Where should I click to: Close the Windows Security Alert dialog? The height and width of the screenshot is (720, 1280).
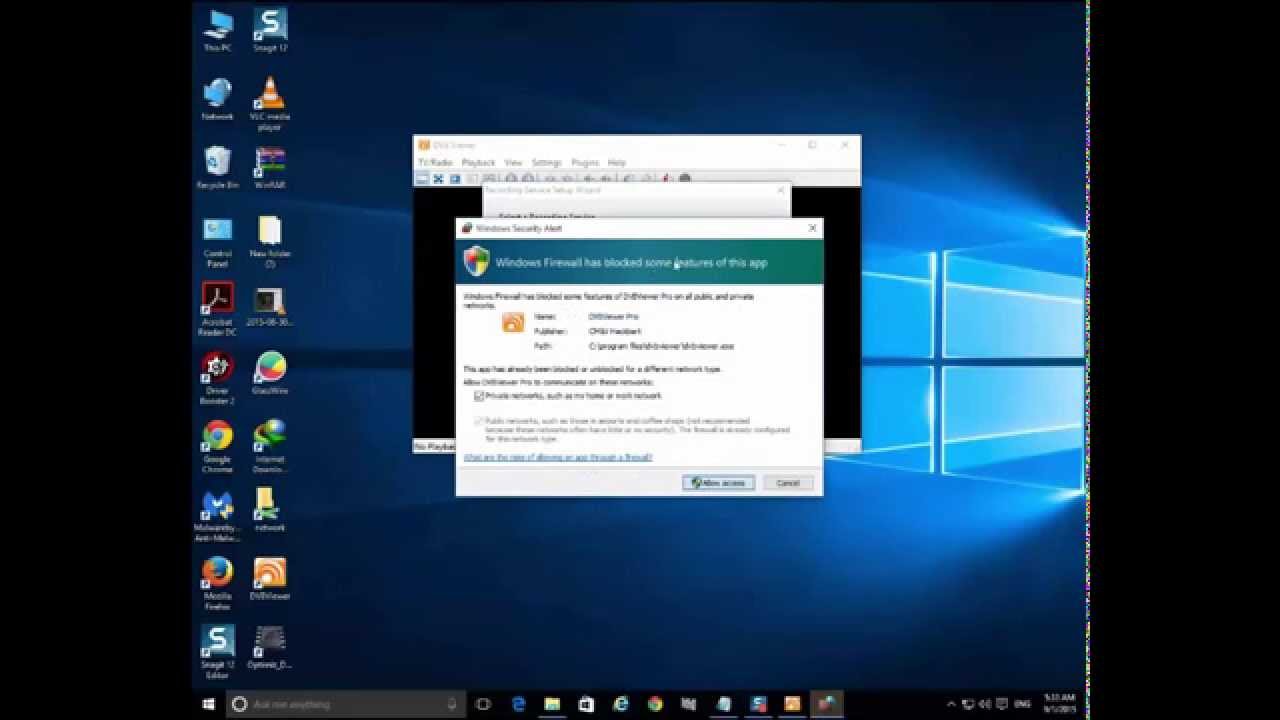tap(812, 228)
